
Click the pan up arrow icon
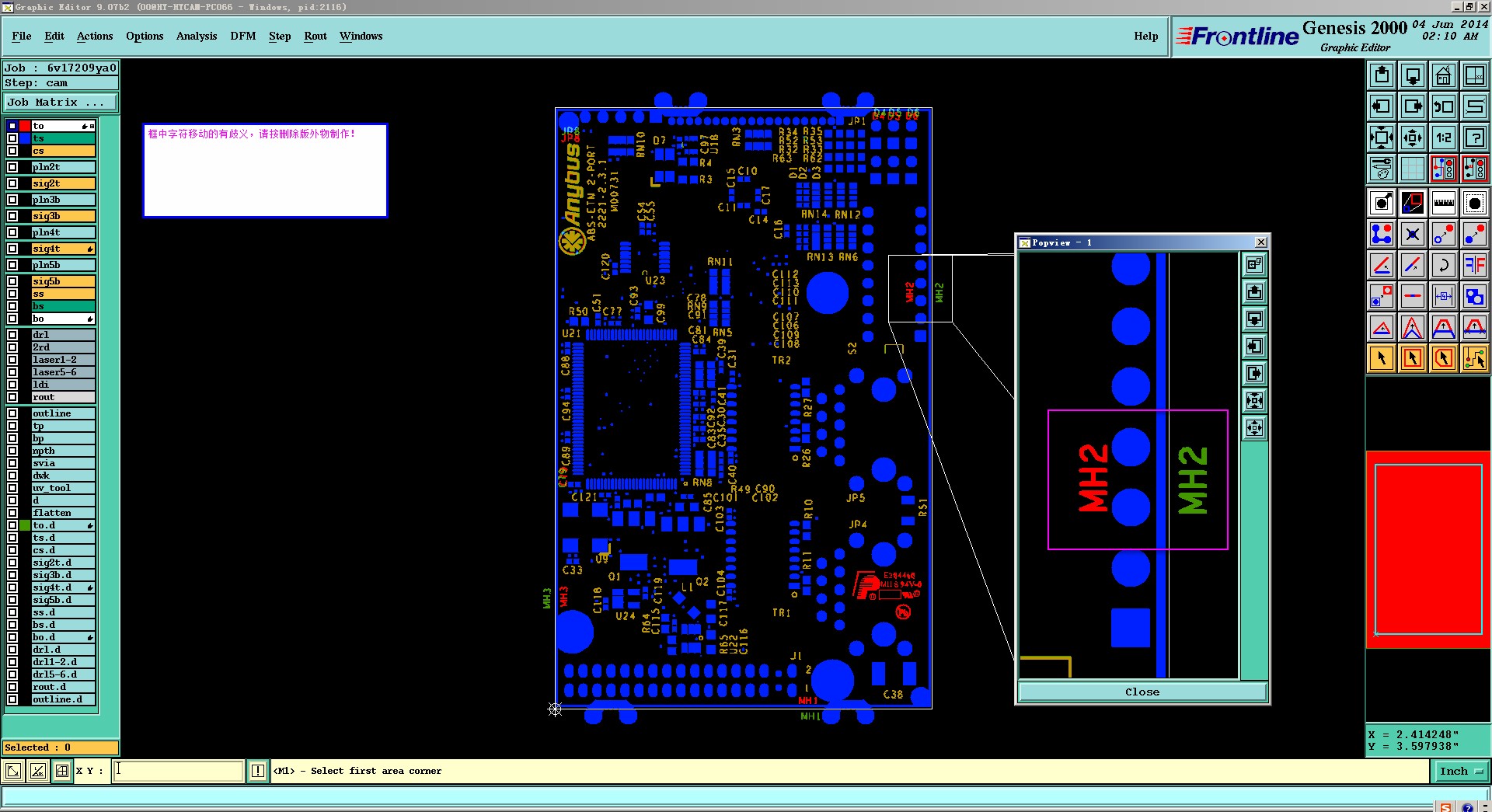(1382, 75)
